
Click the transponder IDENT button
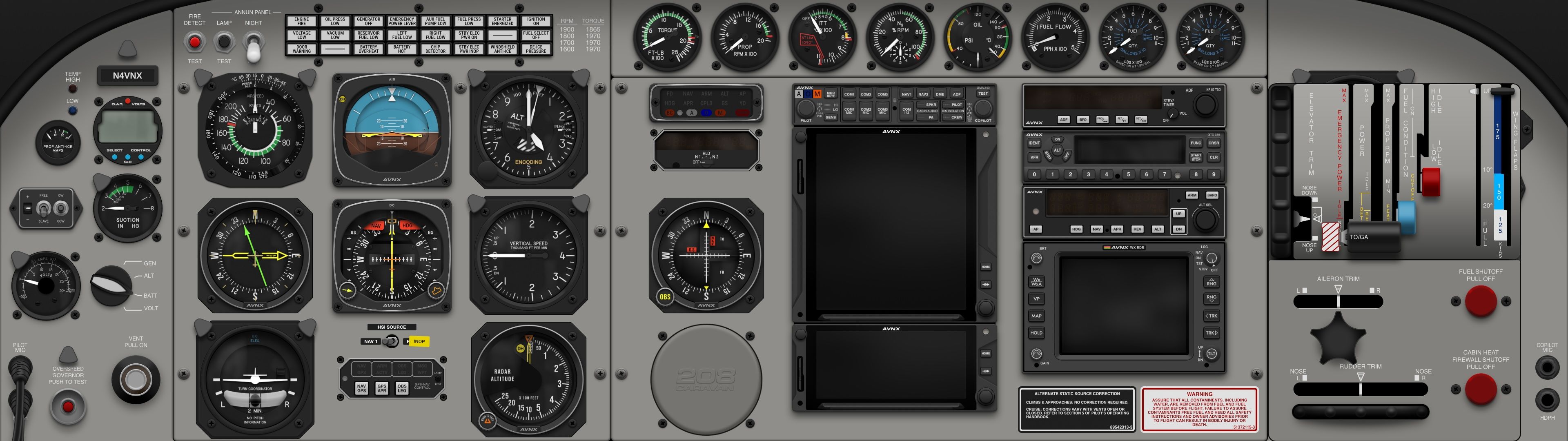[x=1034, y=143]
